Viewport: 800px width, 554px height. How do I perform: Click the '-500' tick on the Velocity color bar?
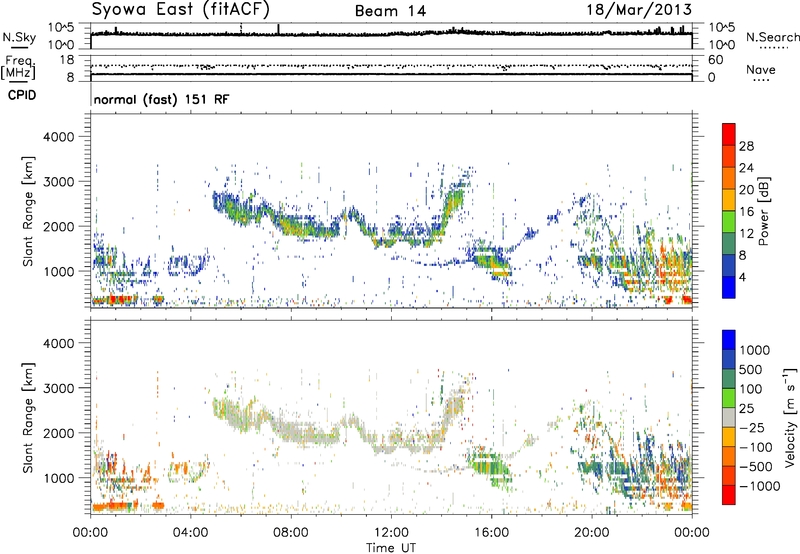(x=755, y=466)
